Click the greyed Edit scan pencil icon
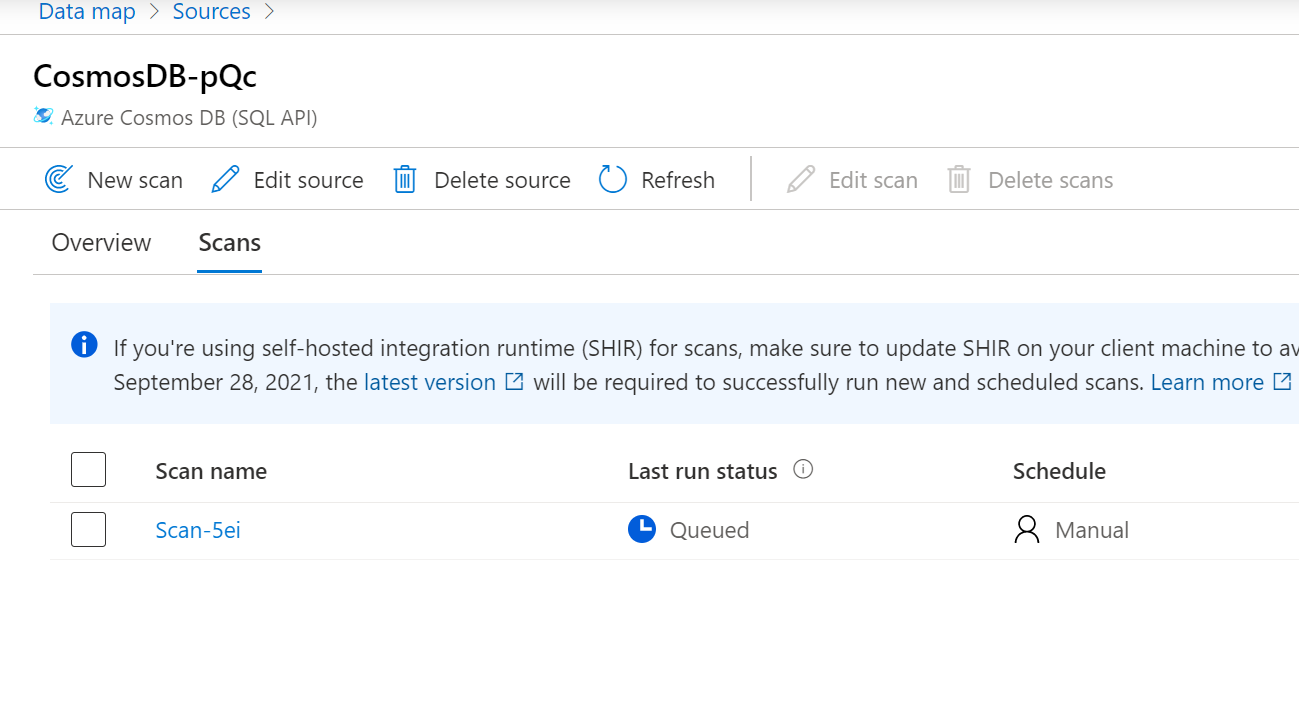The width and height of the screenshot is (1299, 724). 801,180
